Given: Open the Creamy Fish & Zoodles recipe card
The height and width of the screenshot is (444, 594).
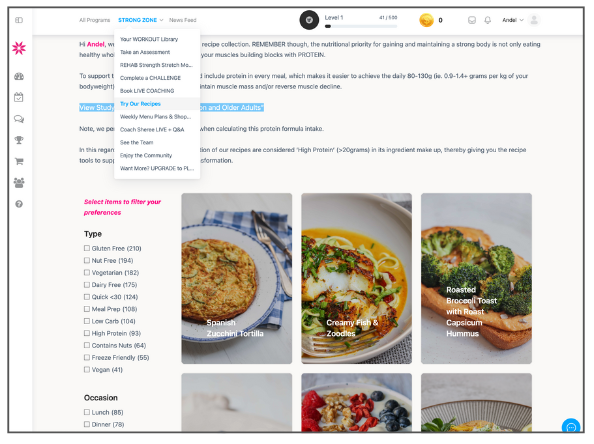Looking at the screenshot, I should pyautogui.click(x=356, y=278).
